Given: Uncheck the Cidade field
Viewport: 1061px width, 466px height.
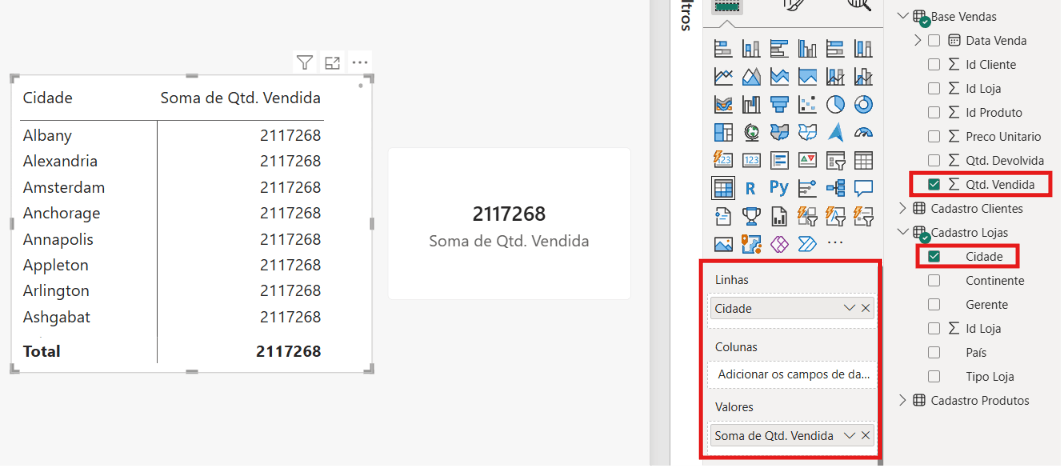Looking at the screenshot, I should coord(934,256).
